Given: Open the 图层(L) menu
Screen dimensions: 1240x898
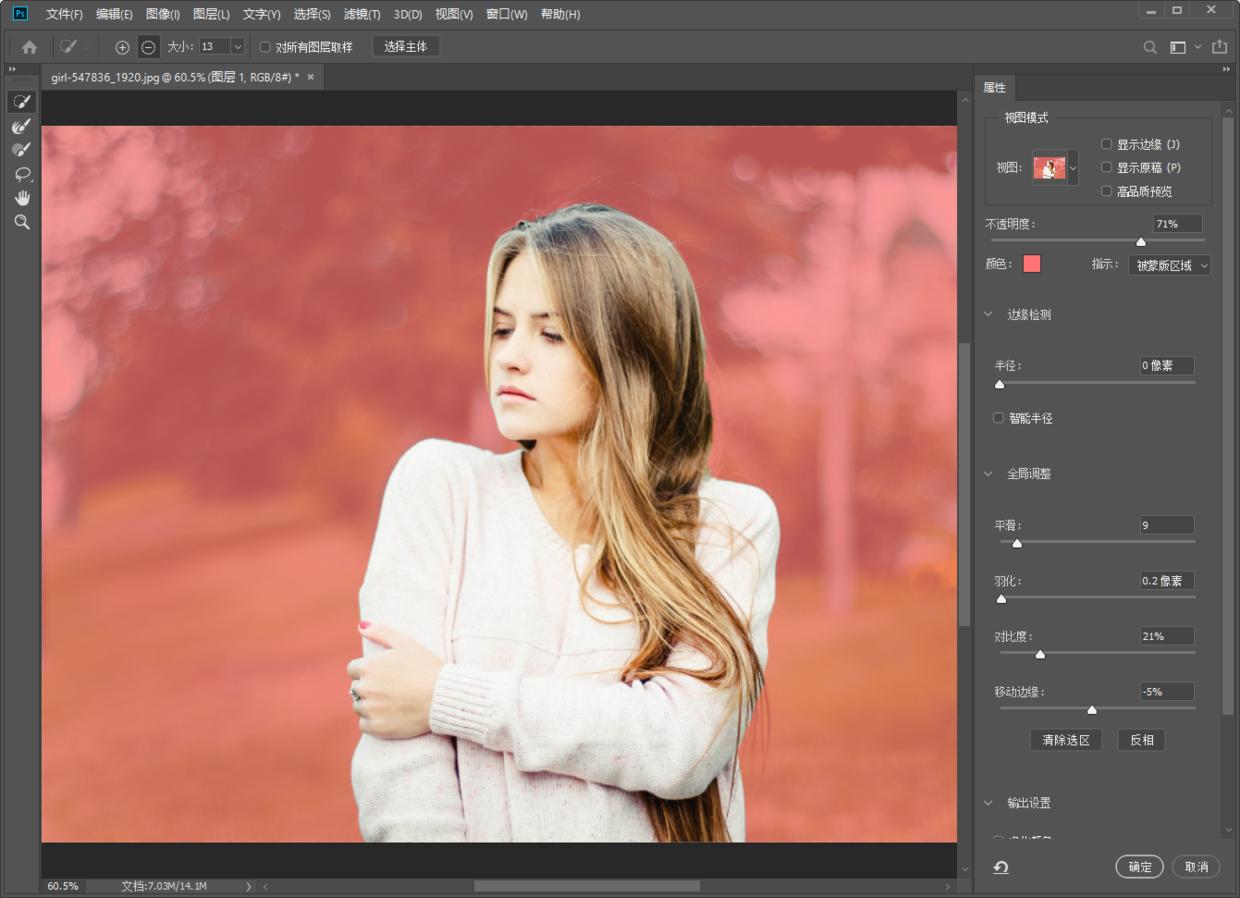Looking at the screenshot, I should tap(211, 14).
